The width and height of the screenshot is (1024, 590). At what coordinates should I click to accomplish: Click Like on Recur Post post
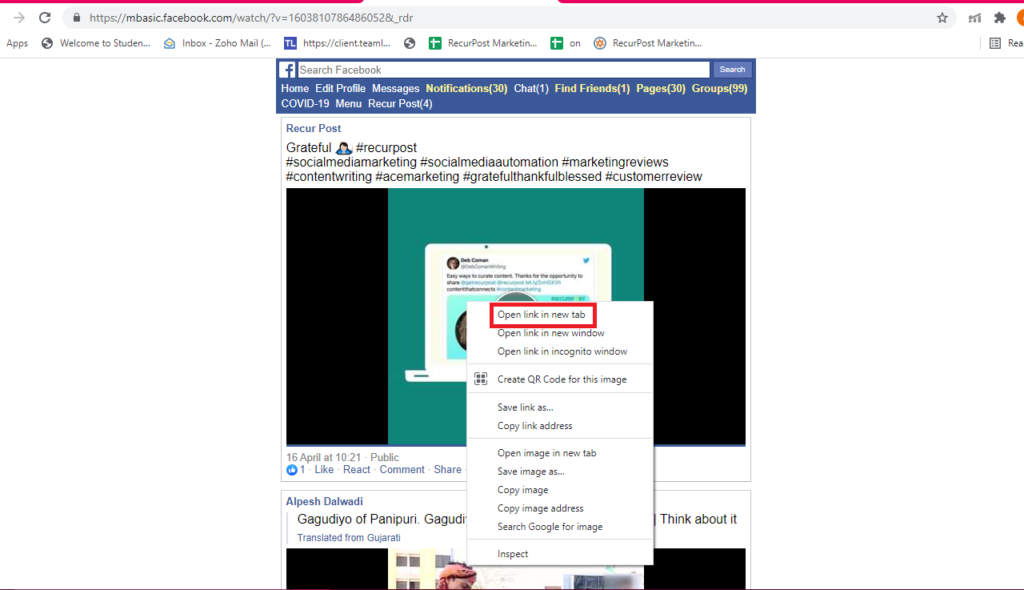click(x=324, y=469)
